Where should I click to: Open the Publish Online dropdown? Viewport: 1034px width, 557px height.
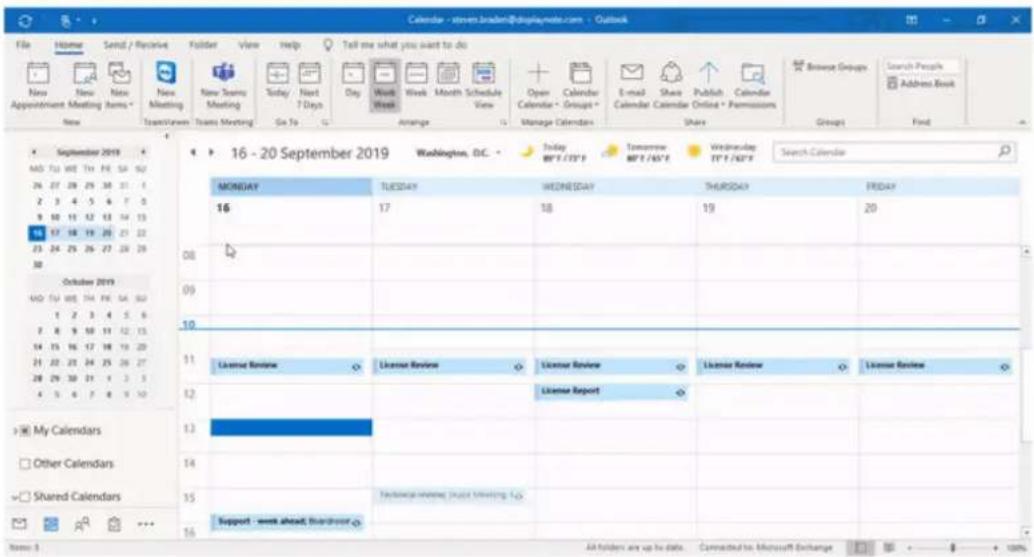pyautogui.click(x=708, y=86)
